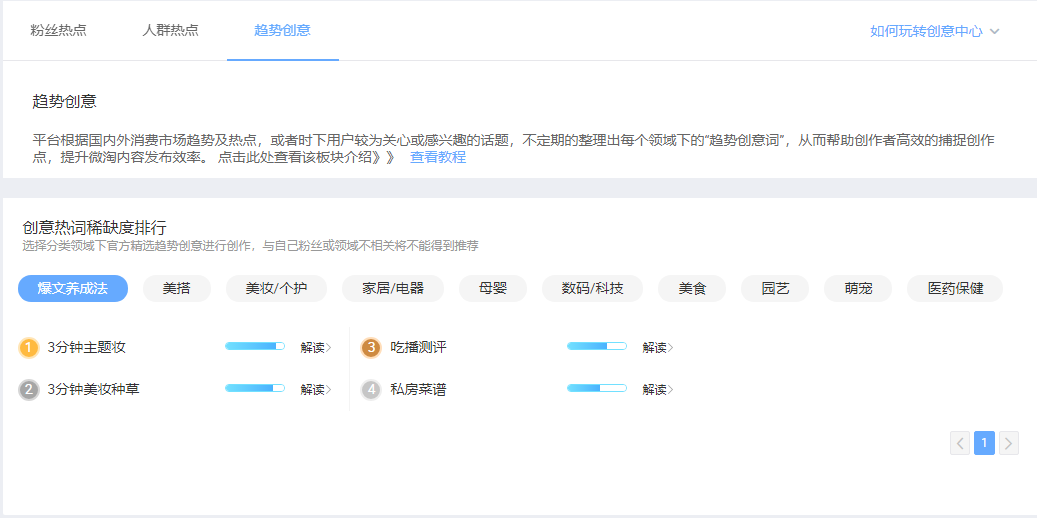The width and height of the screenshot is (1037, 518).
Task: Select page number 1 in pagination
Action: [x=984, y=443]
